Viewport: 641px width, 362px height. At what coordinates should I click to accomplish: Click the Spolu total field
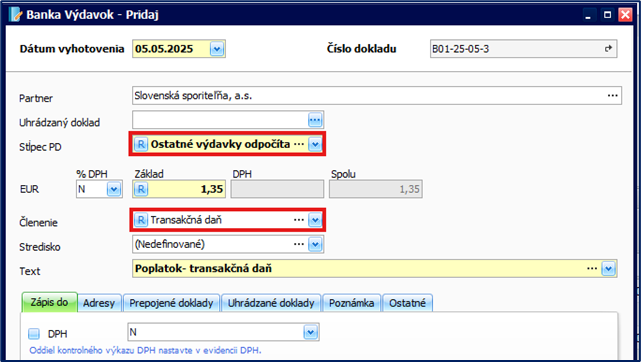click(x=376, y=189)
